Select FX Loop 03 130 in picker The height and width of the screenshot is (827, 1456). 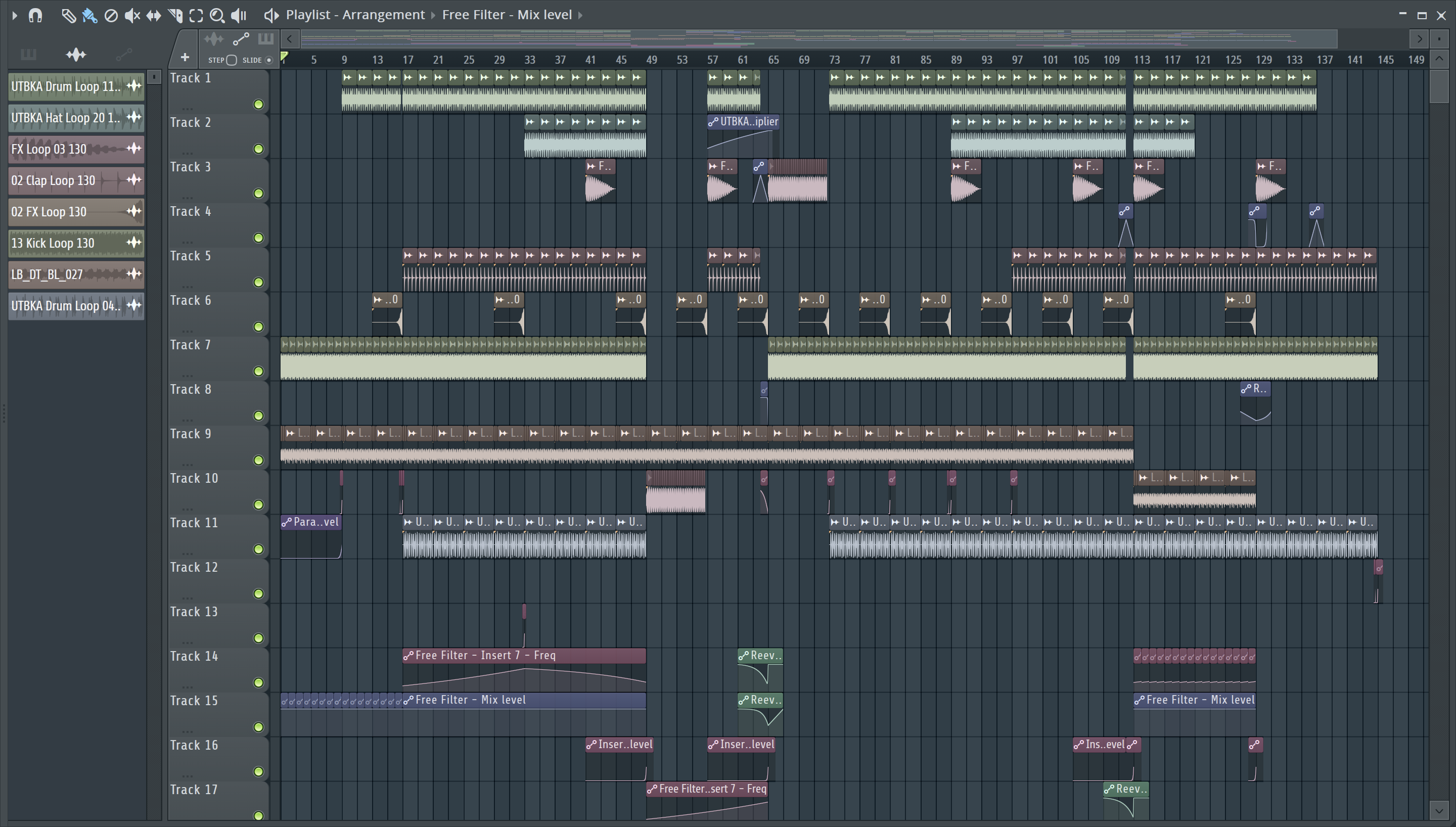[76, 149]
